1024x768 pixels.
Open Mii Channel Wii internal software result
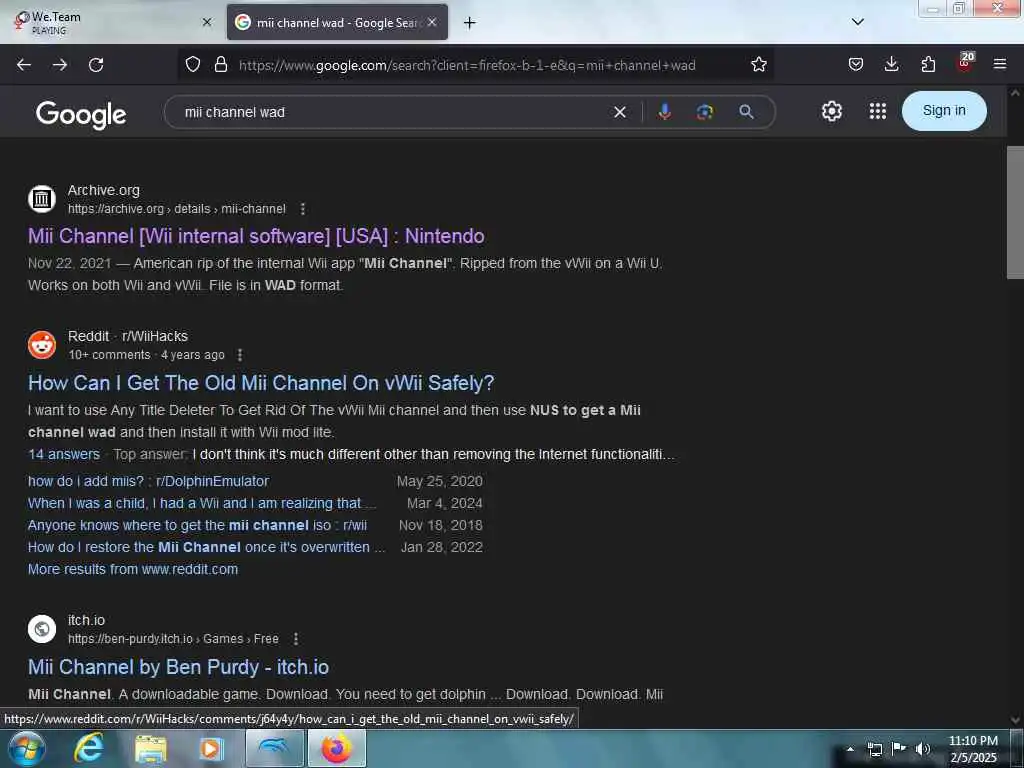(256, 236)
